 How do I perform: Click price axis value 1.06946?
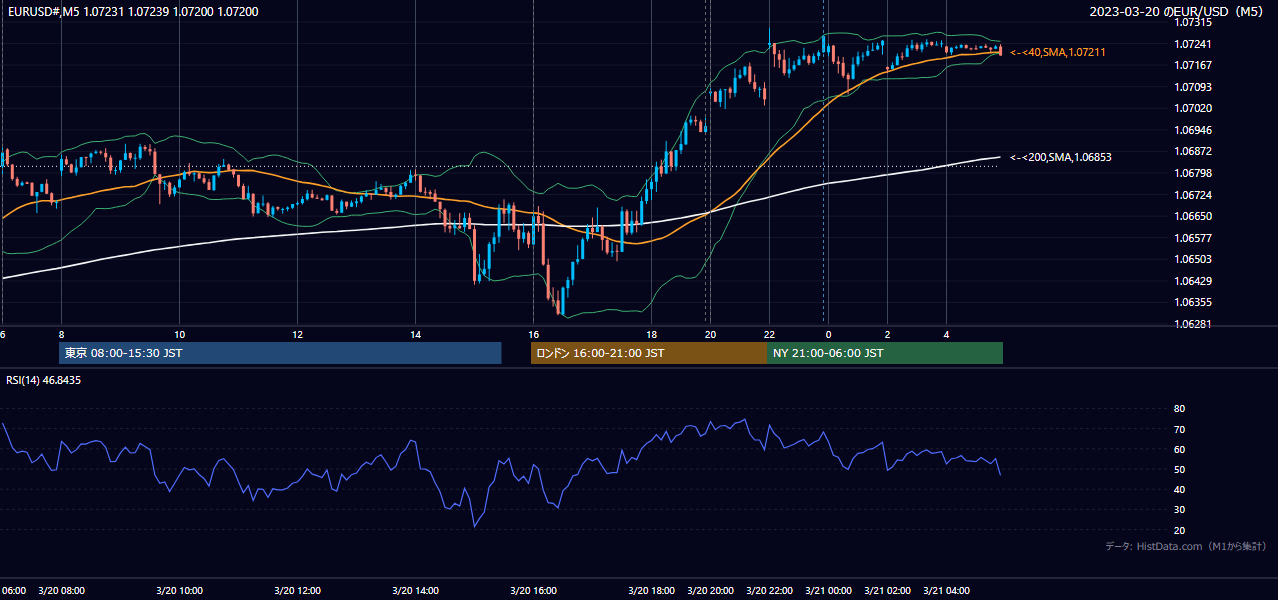(1193, 130)
